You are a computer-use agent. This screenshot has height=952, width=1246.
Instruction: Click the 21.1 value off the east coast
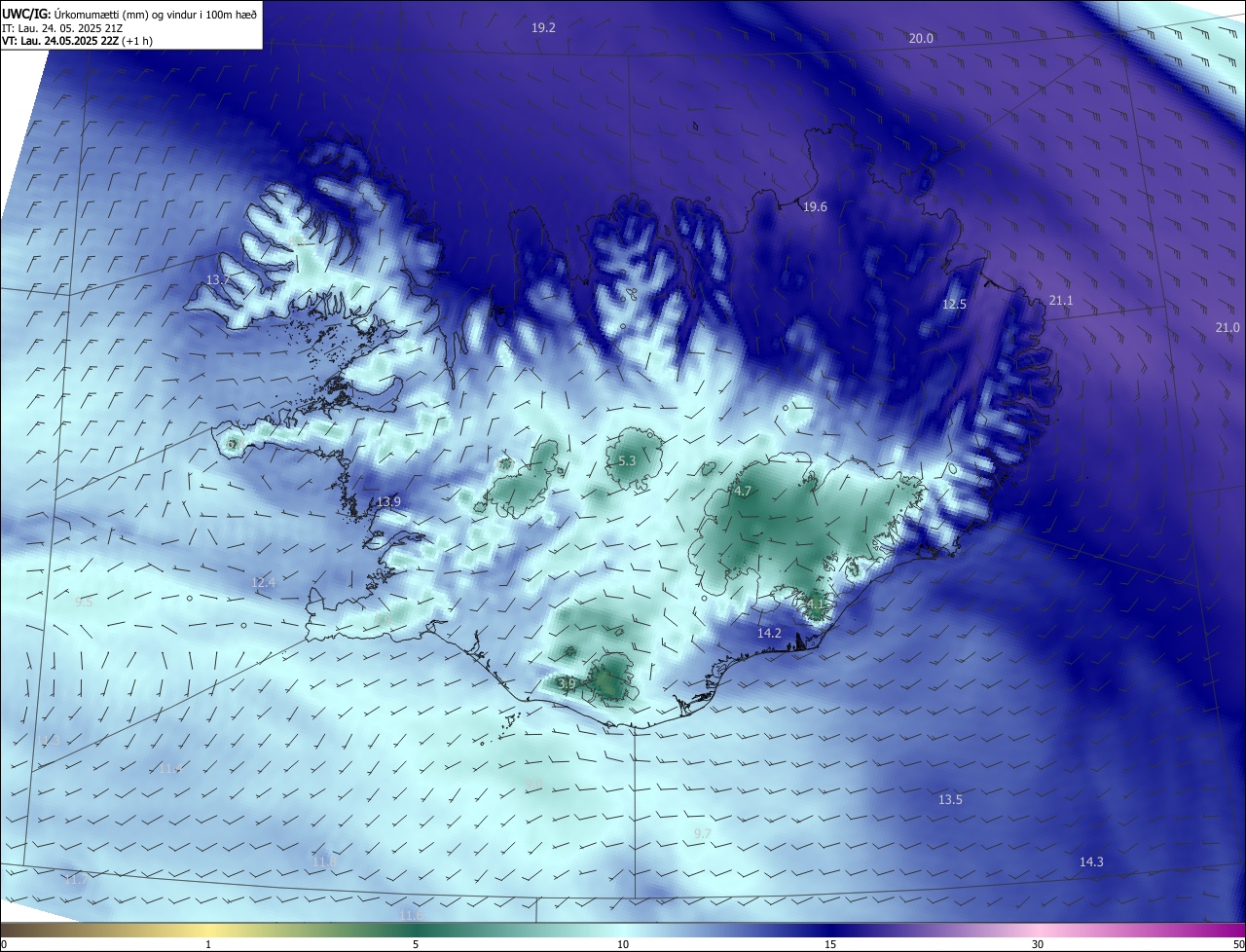pyautogui.click(x=1060, y=301)
